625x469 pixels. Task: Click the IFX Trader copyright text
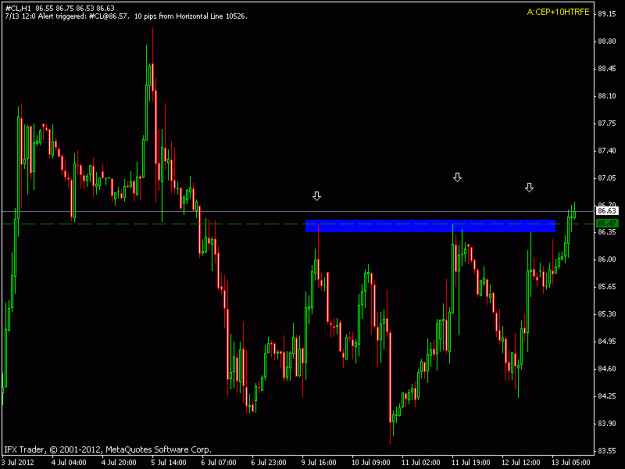108,449
